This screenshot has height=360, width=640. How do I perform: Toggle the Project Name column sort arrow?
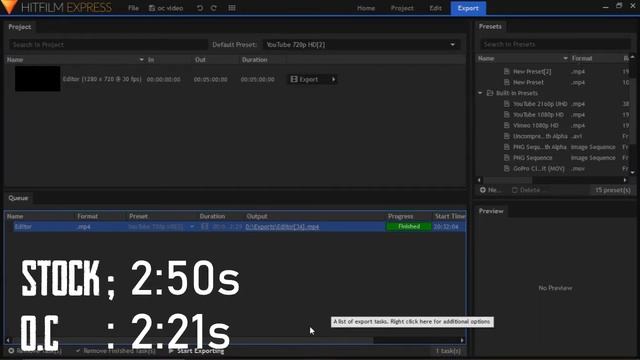pyautogui.click(x=141, y=60)
